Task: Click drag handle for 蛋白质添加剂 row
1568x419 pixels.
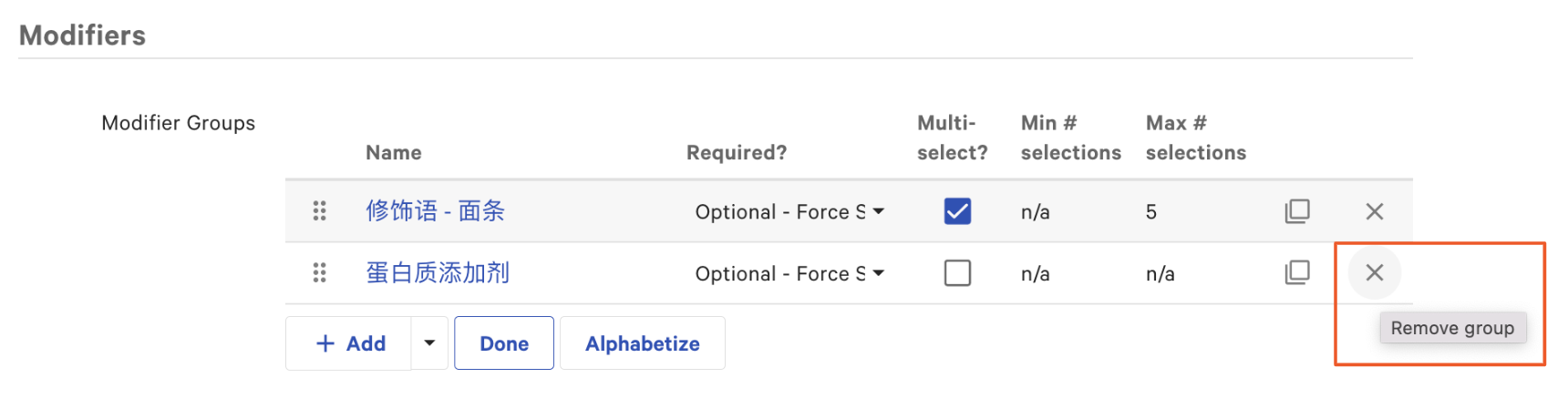Action: pos(319,272)
